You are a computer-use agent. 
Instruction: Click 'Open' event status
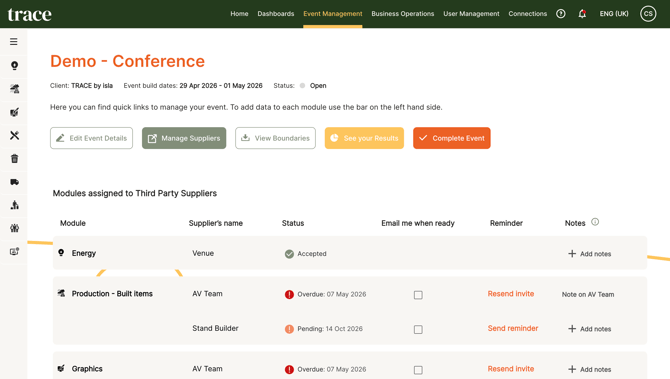[318, 85]
